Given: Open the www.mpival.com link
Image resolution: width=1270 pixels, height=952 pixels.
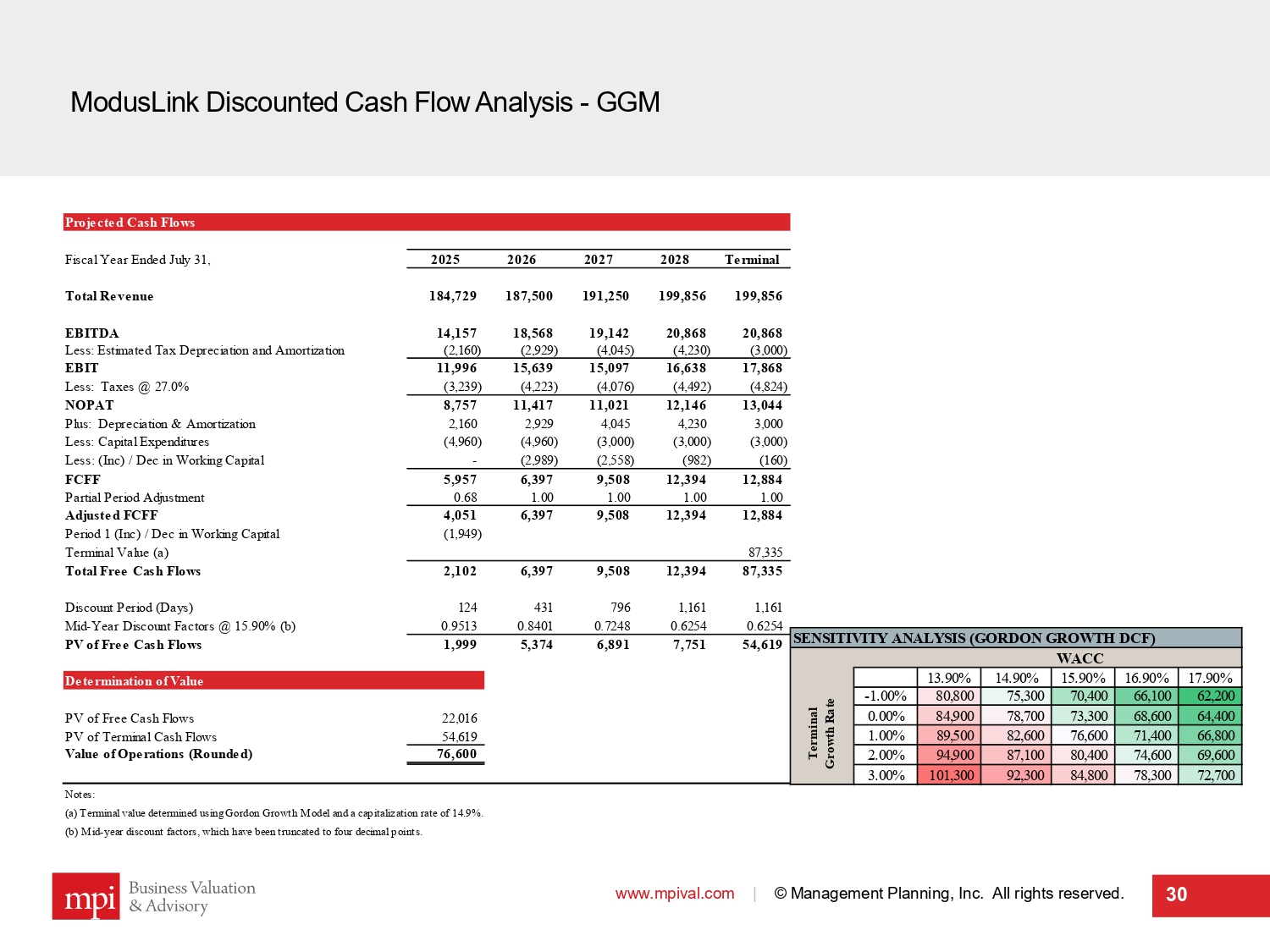Looking at the screenshot, I should (674, 894).
